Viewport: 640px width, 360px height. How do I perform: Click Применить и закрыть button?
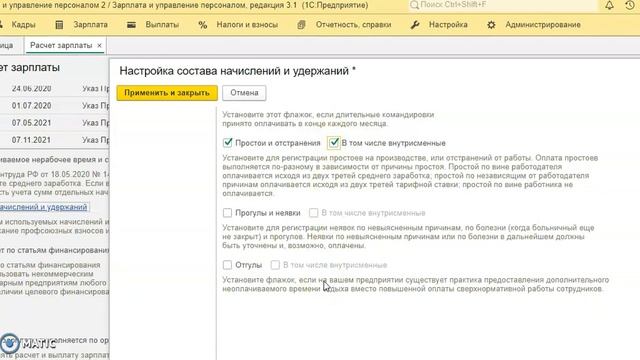(167, 93)
